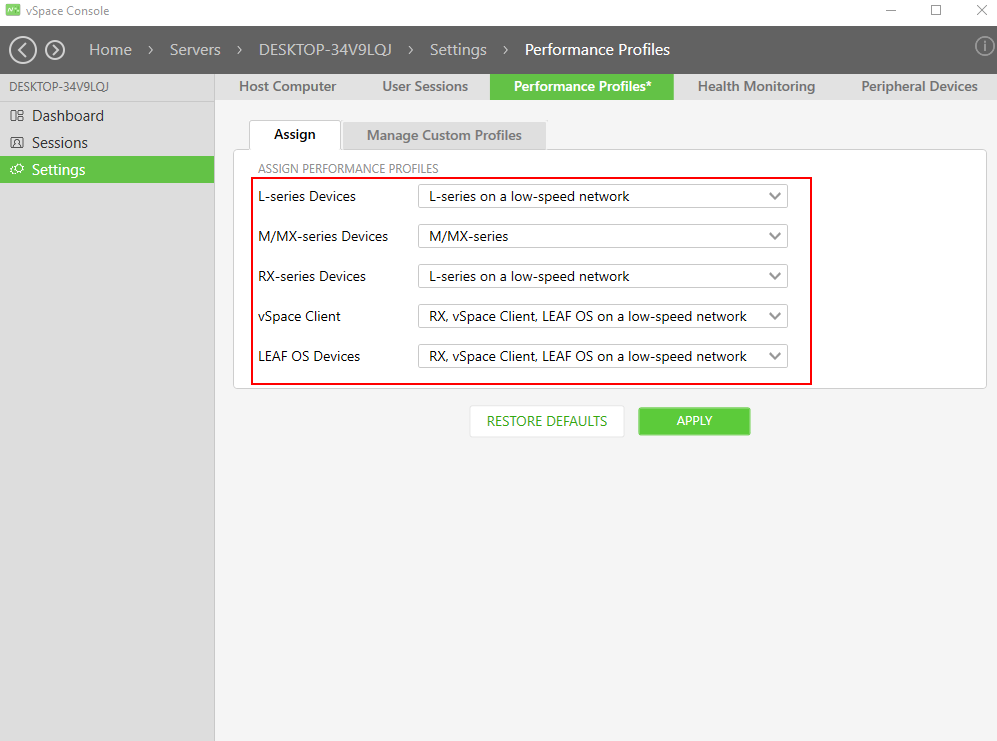Screen dimensions: 997x741
Task: Open the vSpace Client profile dropdown
Action: point(603,316)
